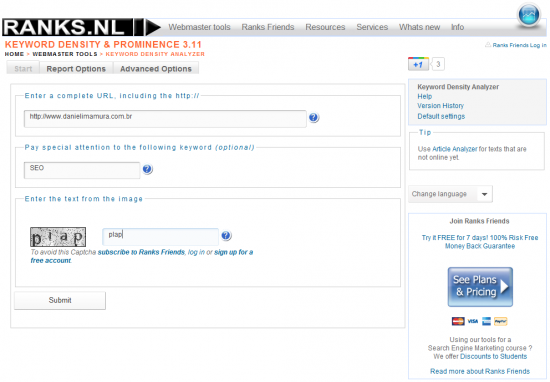Click the blue chart globe icon

[x=529, y=16]
